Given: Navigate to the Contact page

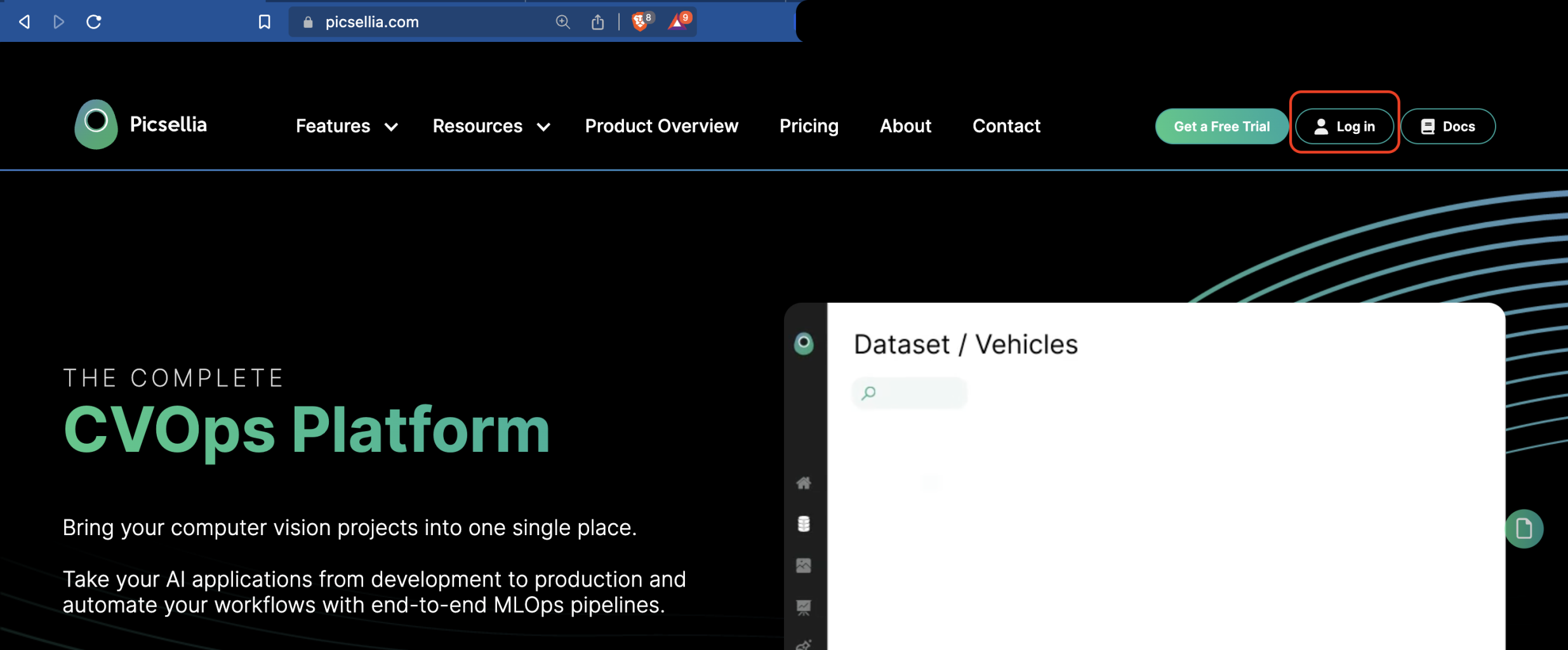Looking at the screenshot, I should 1006,126.
